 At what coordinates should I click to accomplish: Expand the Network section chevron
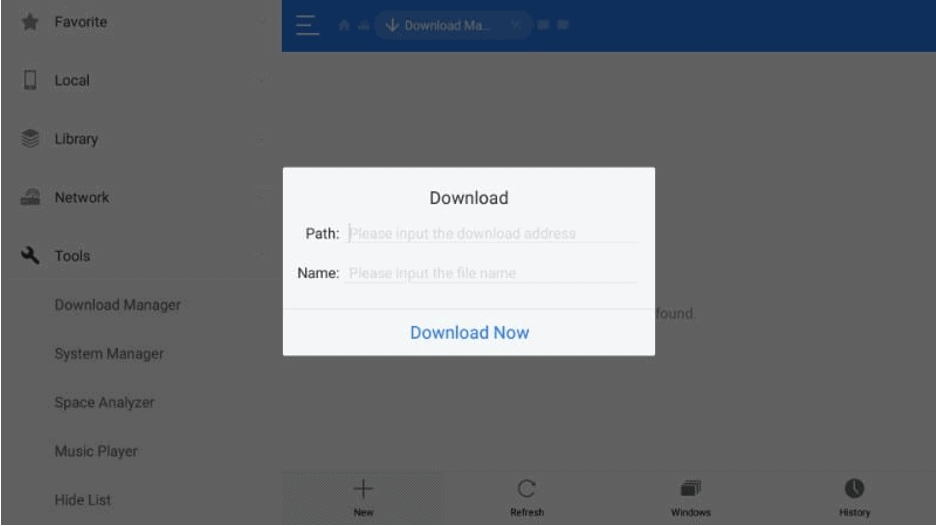click(262, 198)
